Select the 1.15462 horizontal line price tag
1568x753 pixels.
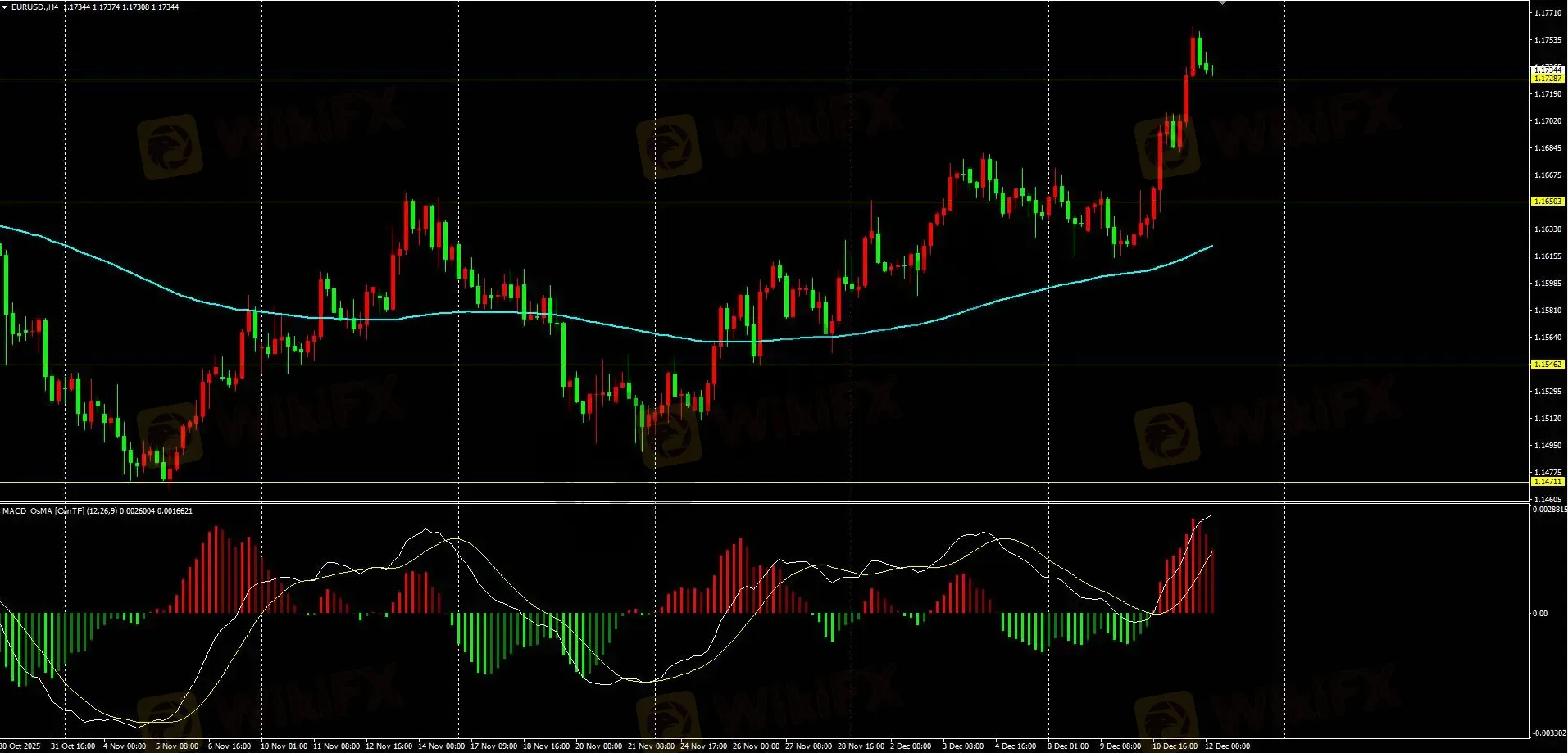(1548, 365)
